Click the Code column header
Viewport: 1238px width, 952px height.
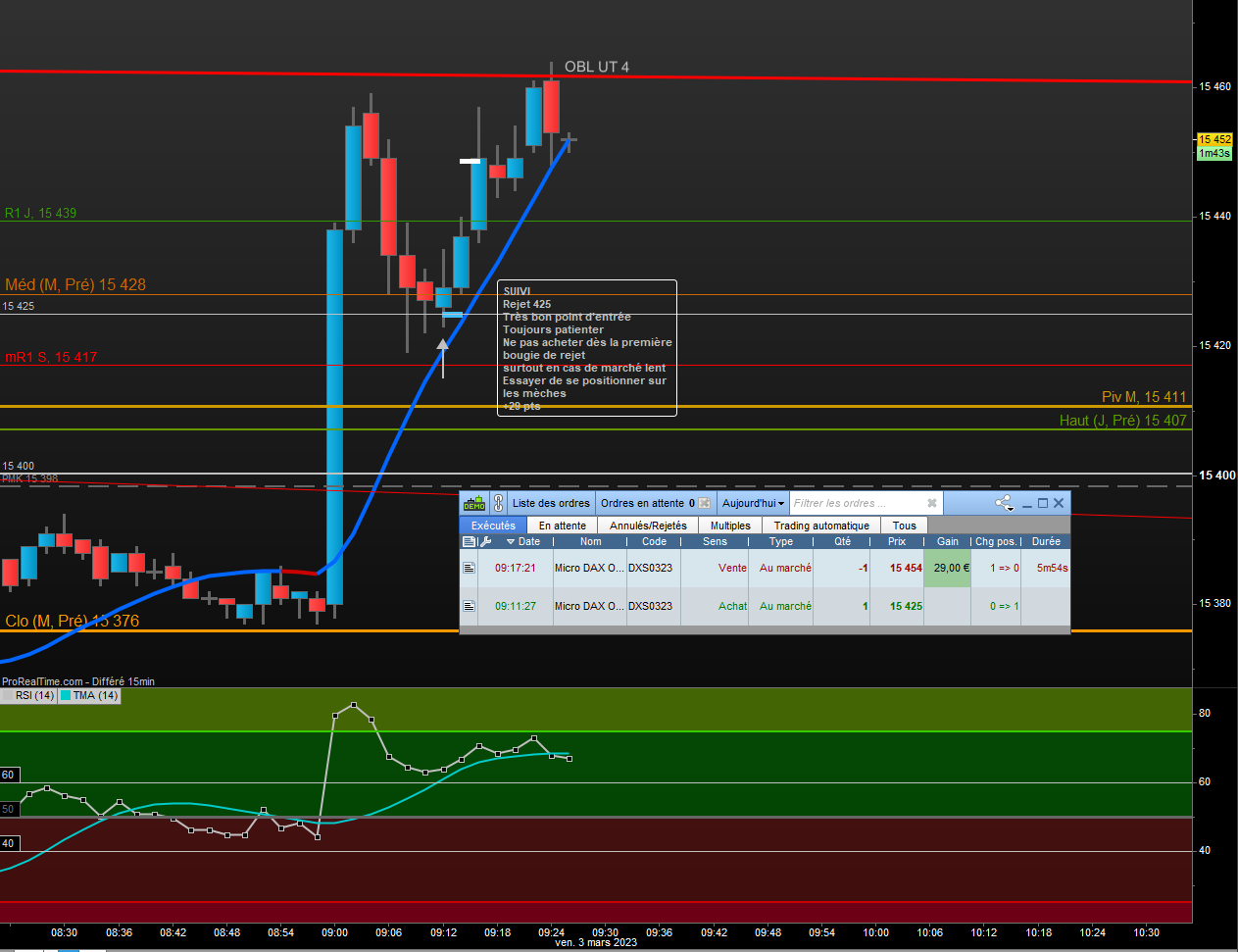[654, 541]
